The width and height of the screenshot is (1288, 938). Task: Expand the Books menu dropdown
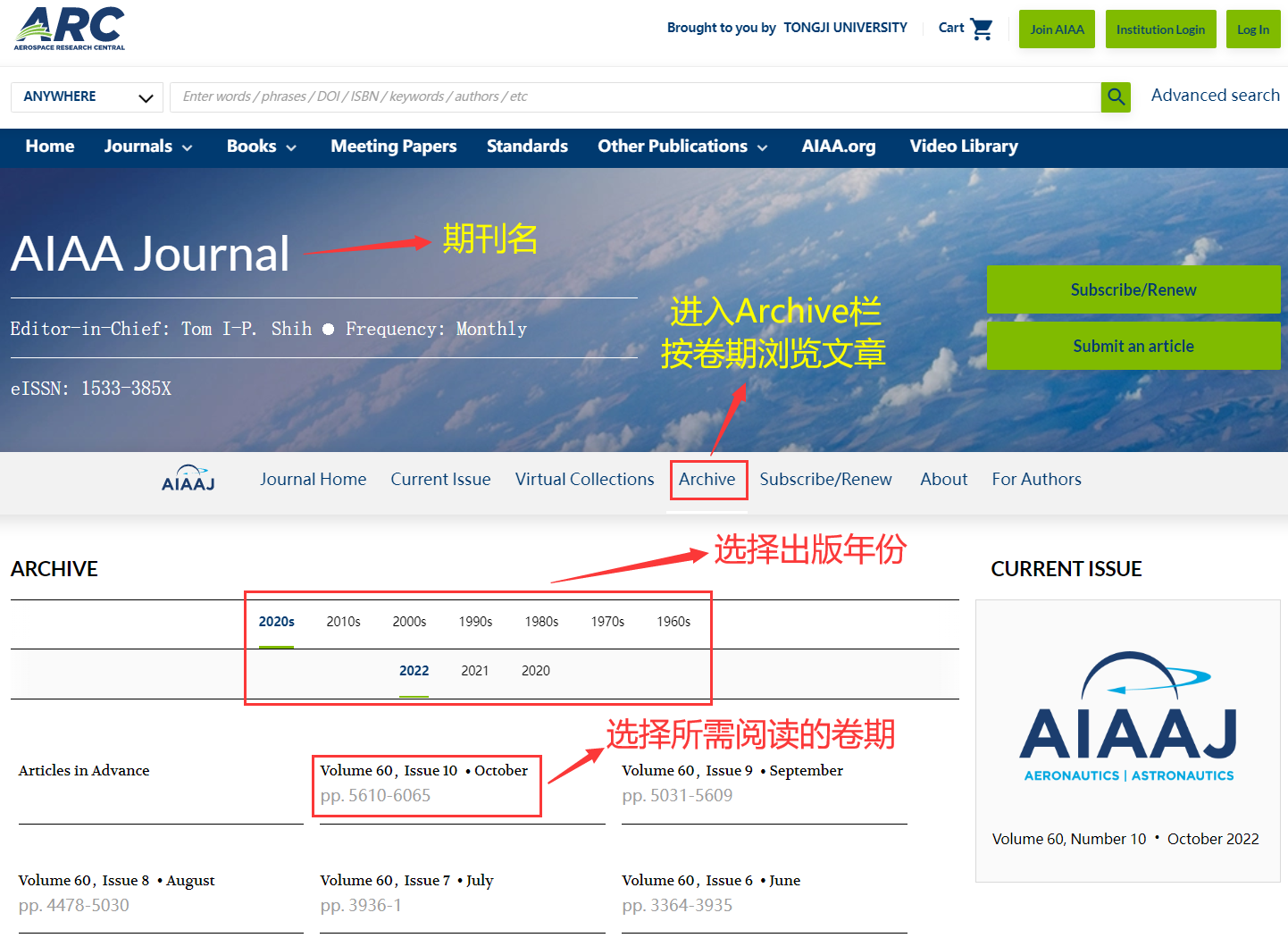261,147
